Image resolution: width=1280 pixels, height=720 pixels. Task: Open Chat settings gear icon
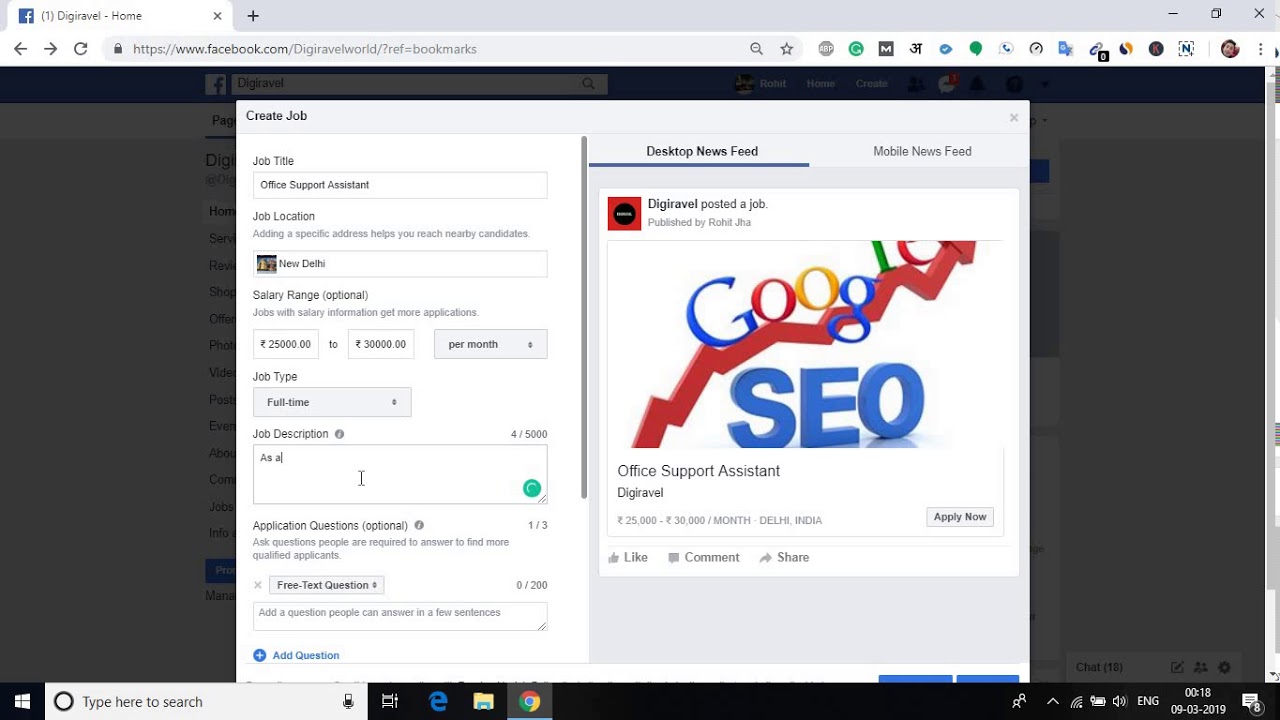(1224, 667)
